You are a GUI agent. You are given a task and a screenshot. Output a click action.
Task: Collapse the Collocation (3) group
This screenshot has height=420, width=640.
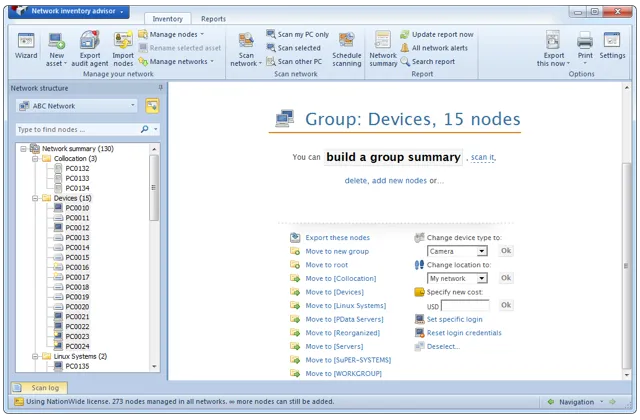(35, 158)
